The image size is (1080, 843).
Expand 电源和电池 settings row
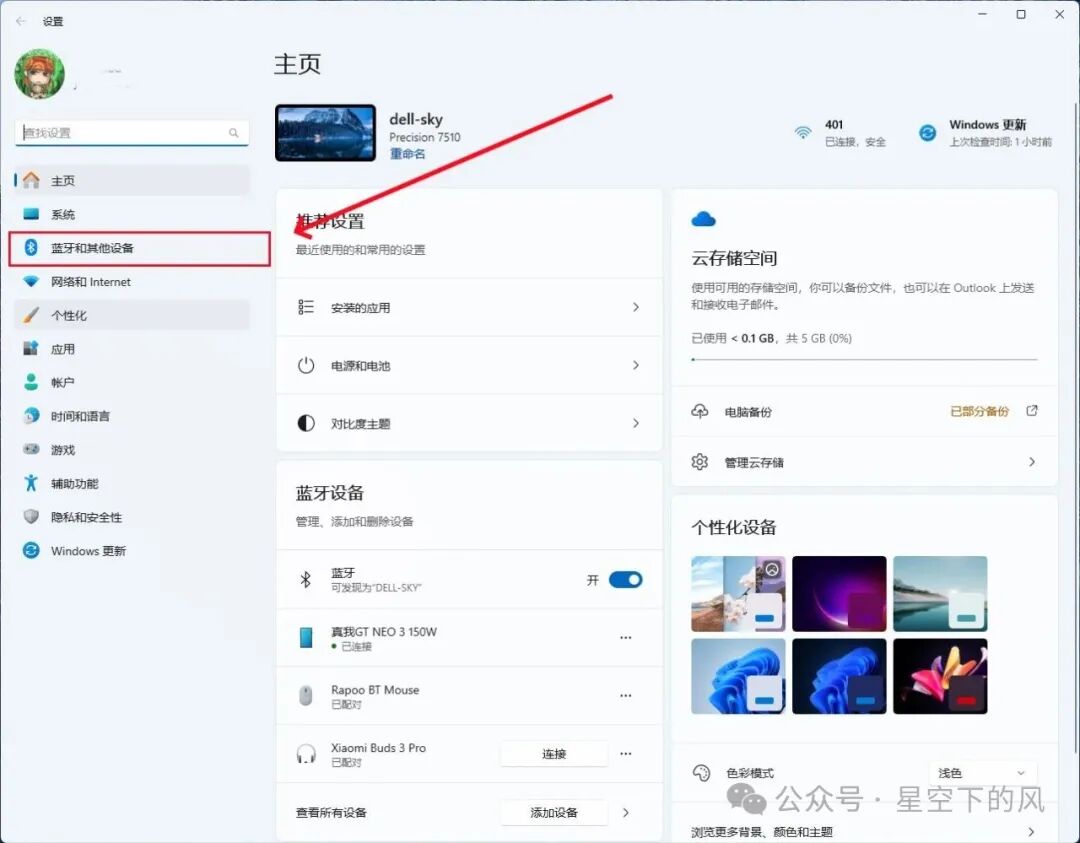pos(469,365)
